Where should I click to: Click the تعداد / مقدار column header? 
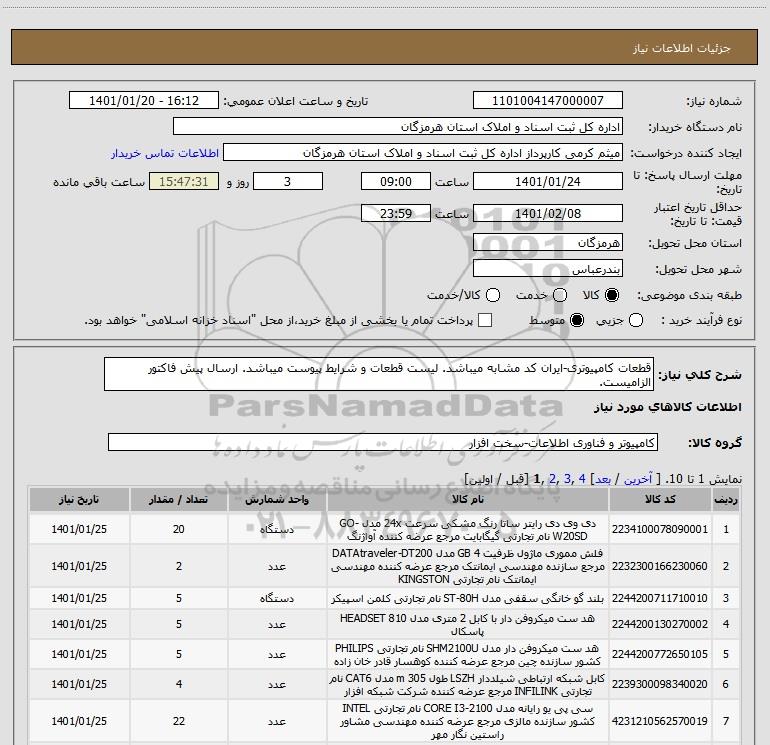click(178, 499)
